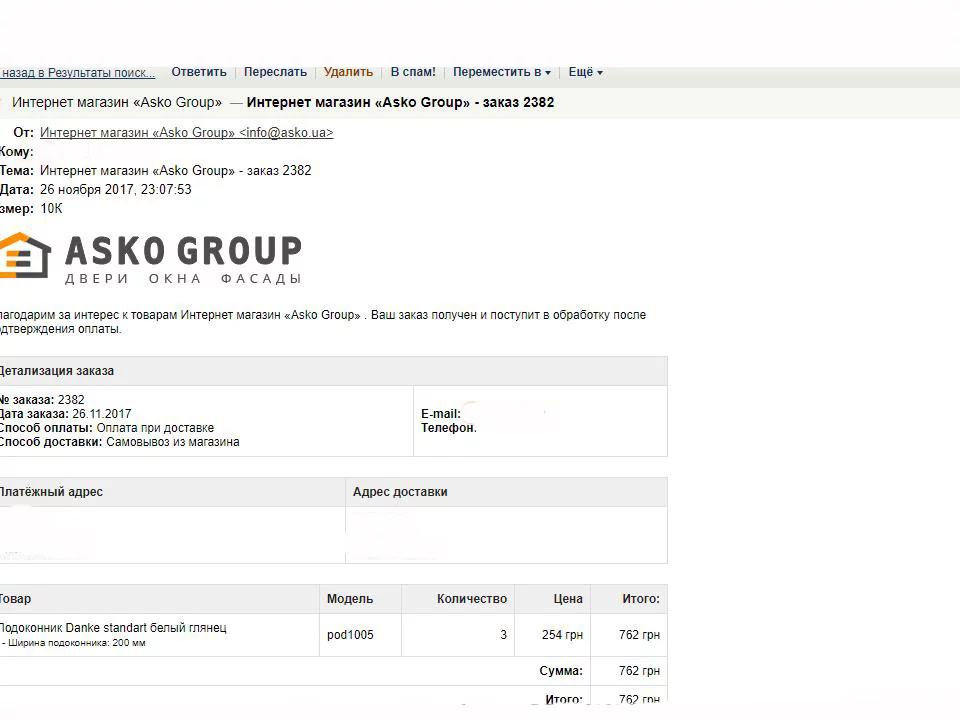Select date text 26 ноября 2017, 23:07:53
Viewport: 960px width, 720px height.
coord(116,189)
